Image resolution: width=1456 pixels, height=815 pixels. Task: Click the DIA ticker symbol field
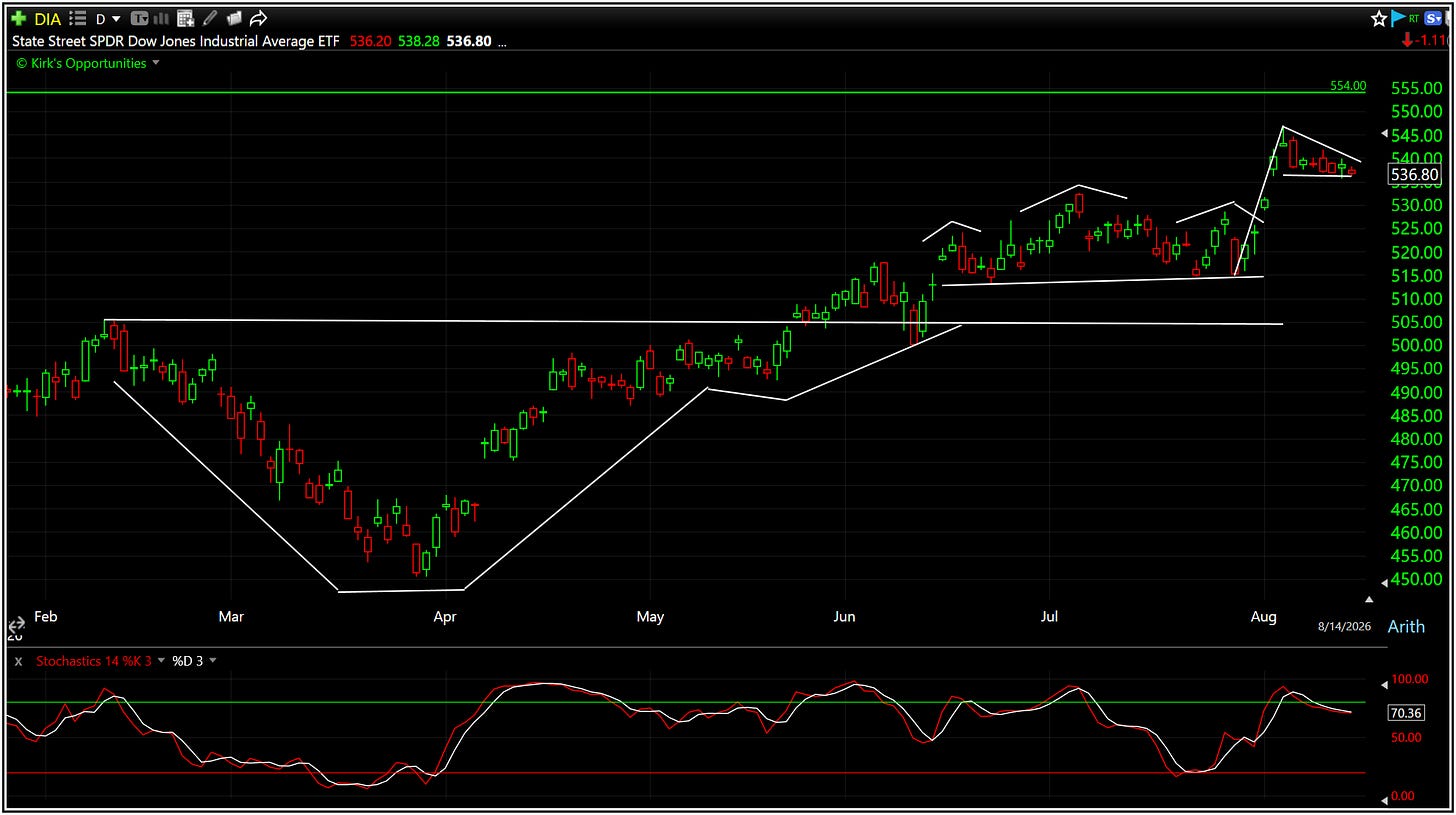[x=48, y=19]
